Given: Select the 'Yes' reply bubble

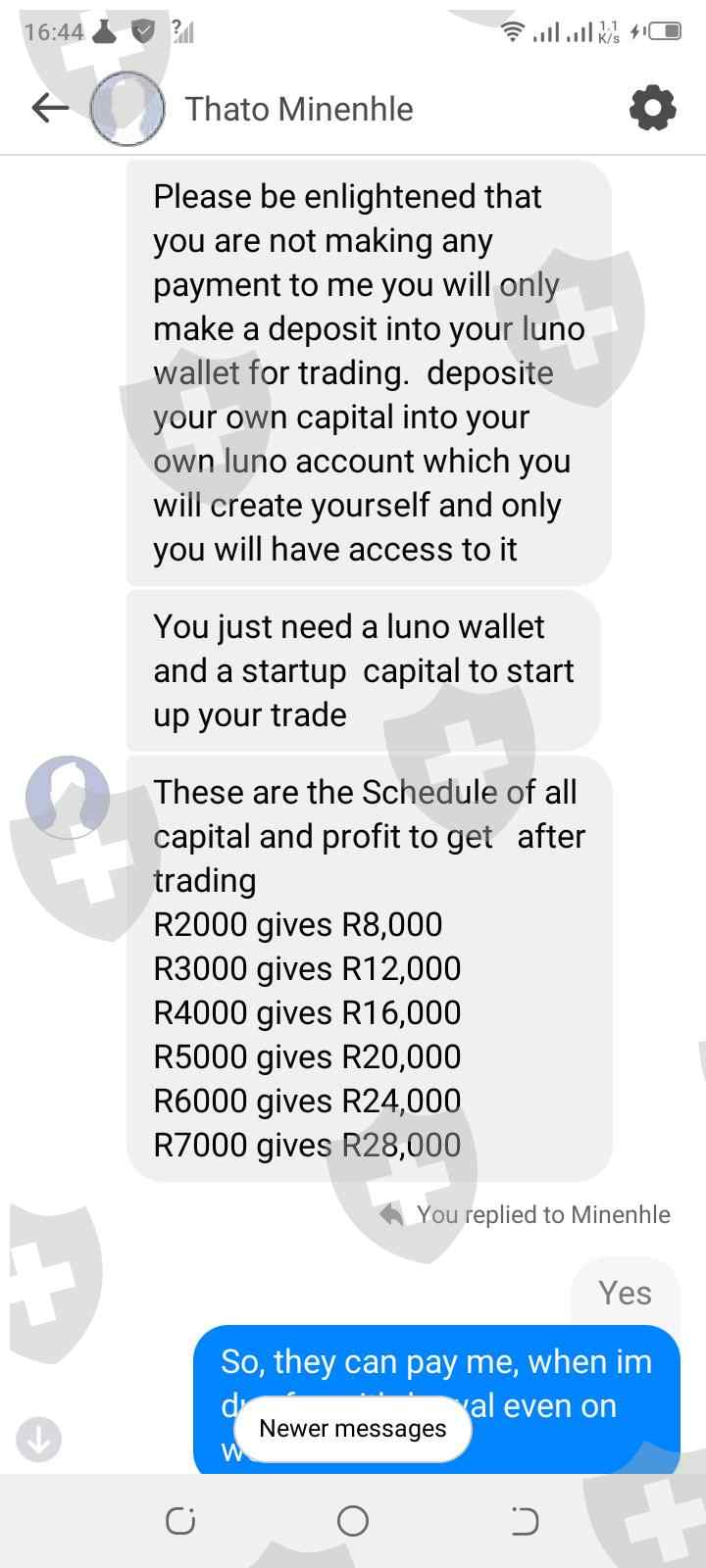Looking at the screenshot, I should coord(624,1293).
